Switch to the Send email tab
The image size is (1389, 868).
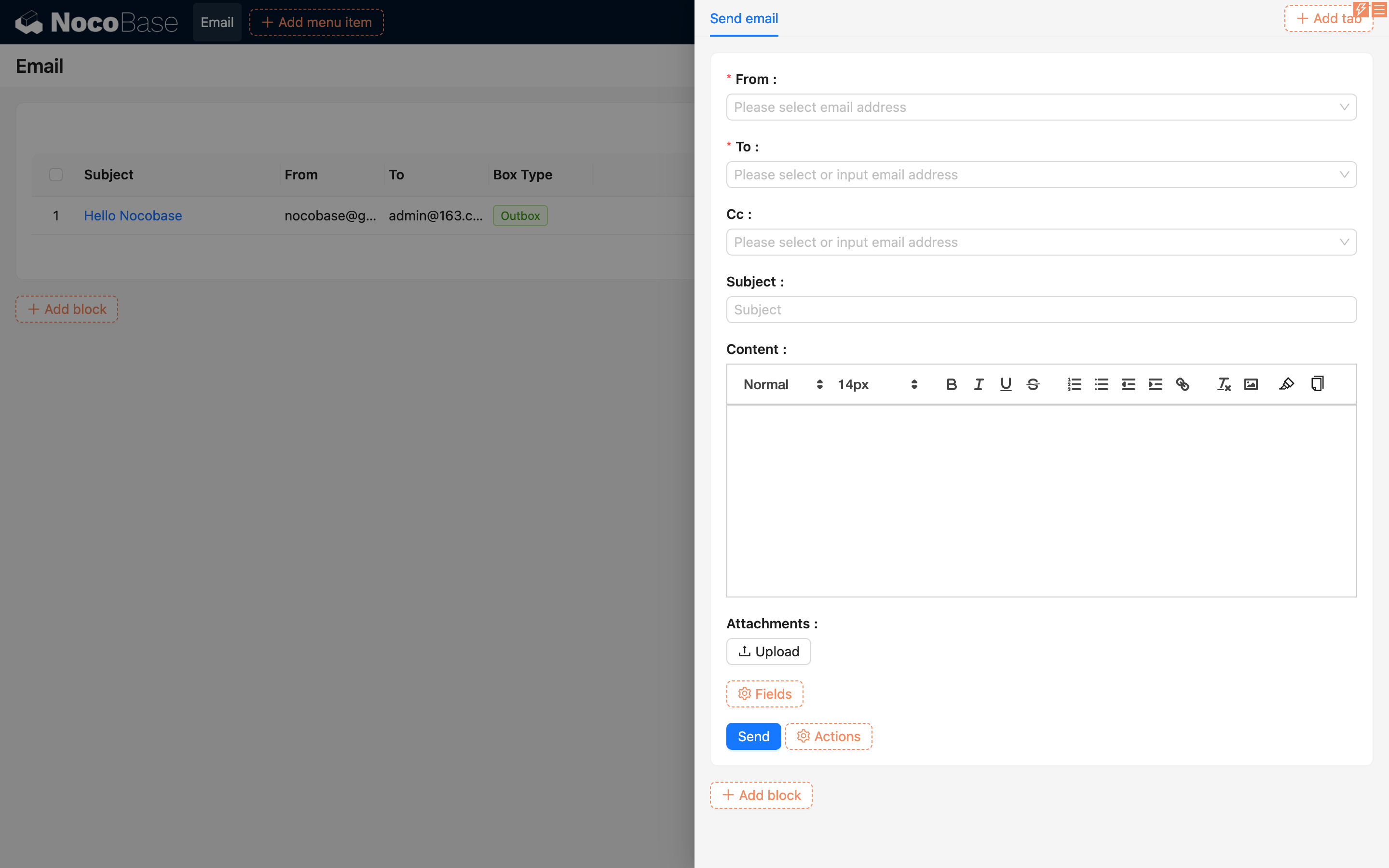(743, 19)
